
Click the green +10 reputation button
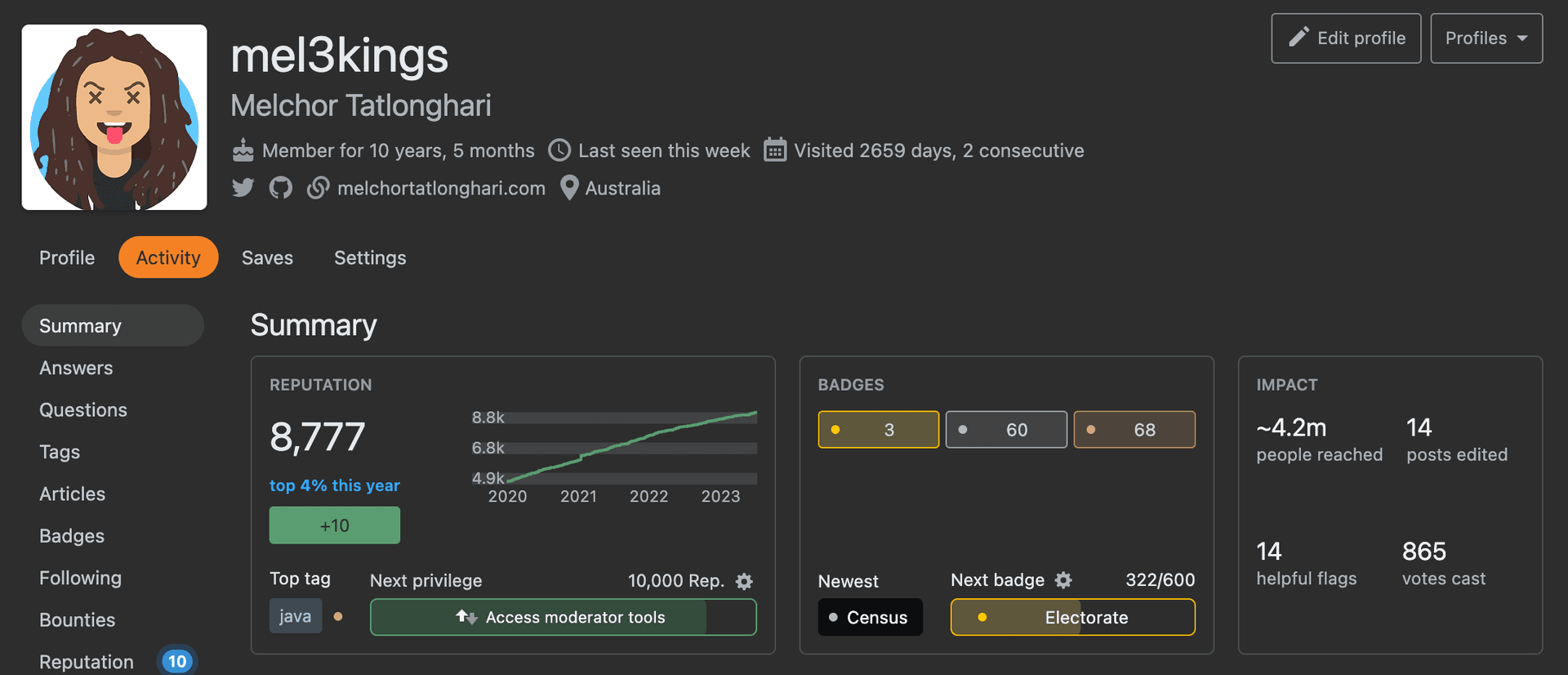[335, 525]
